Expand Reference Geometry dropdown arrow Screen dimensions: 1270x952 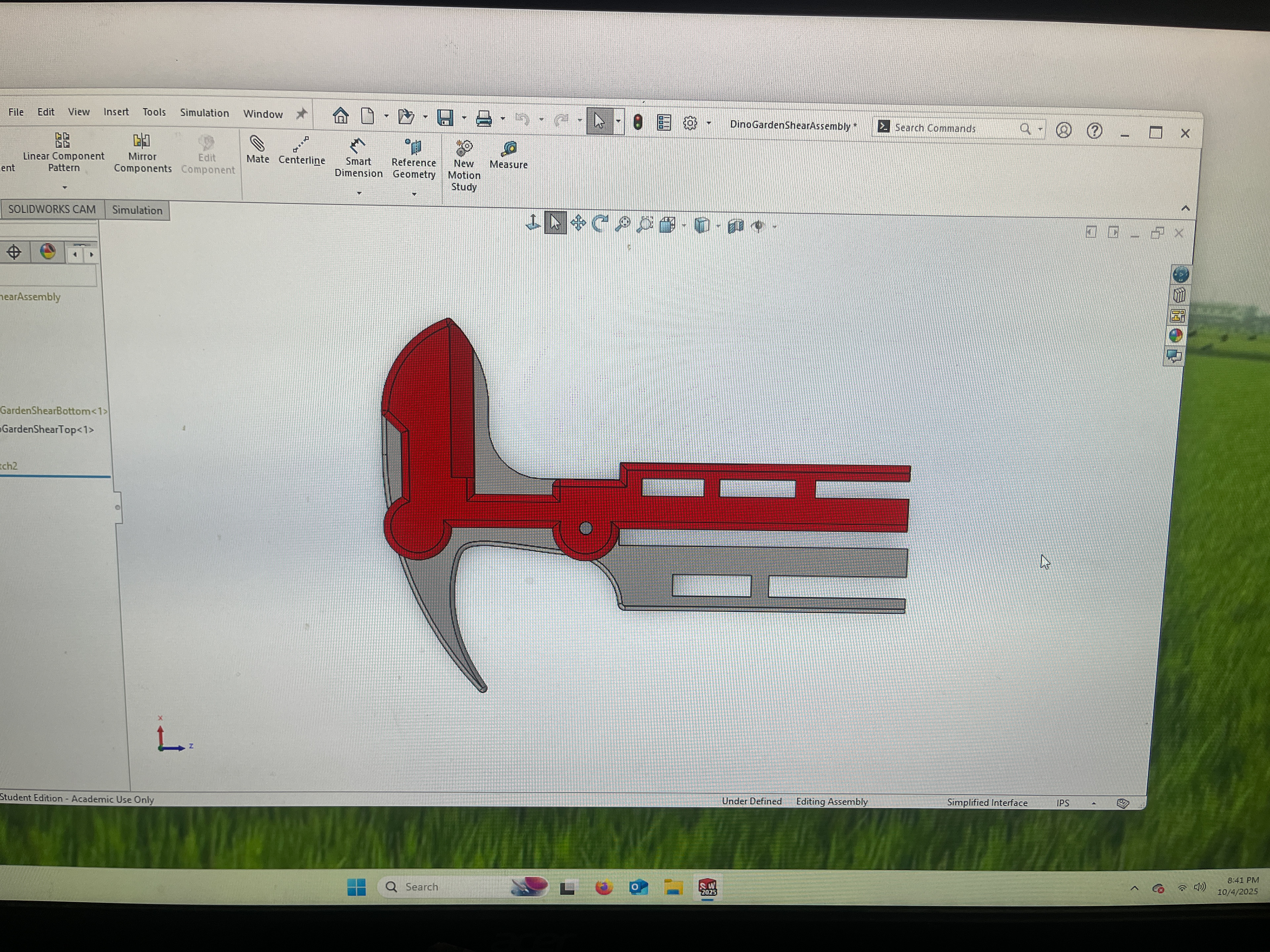(x=414, y=194)
